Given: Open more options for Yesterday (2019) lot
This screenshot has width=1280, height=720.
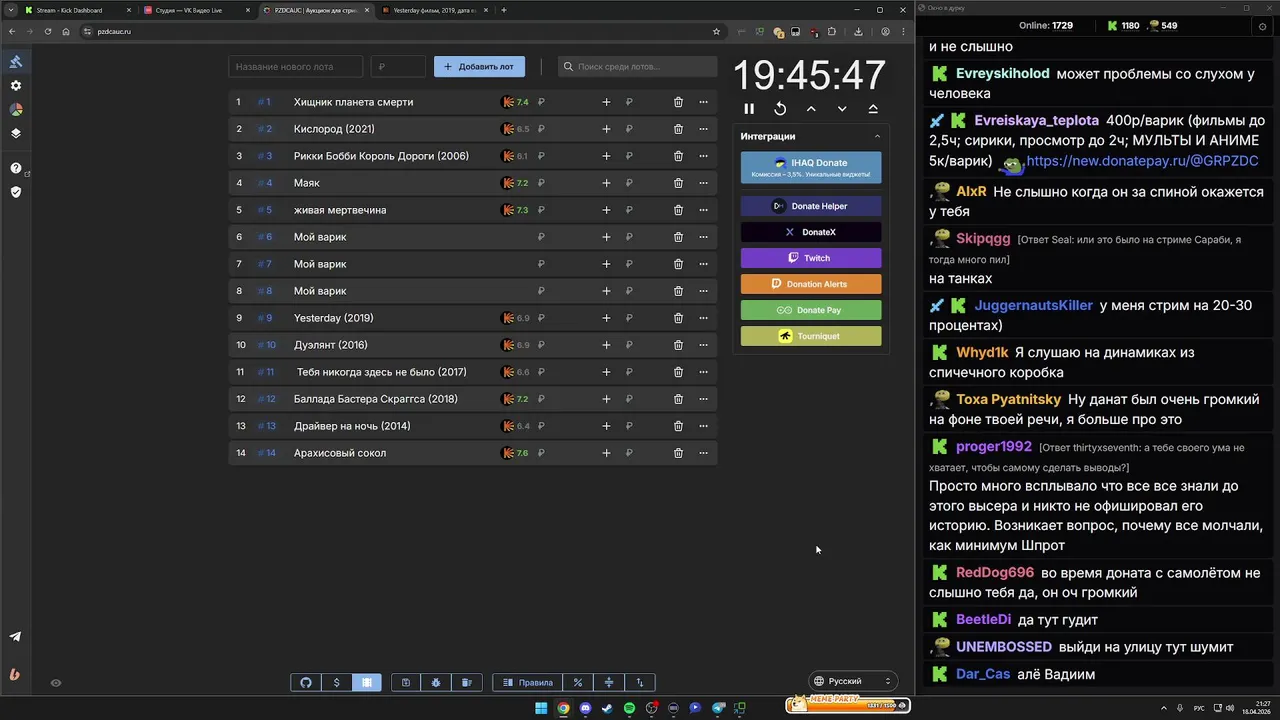Looking at the screenshot, I should point(703,318).
